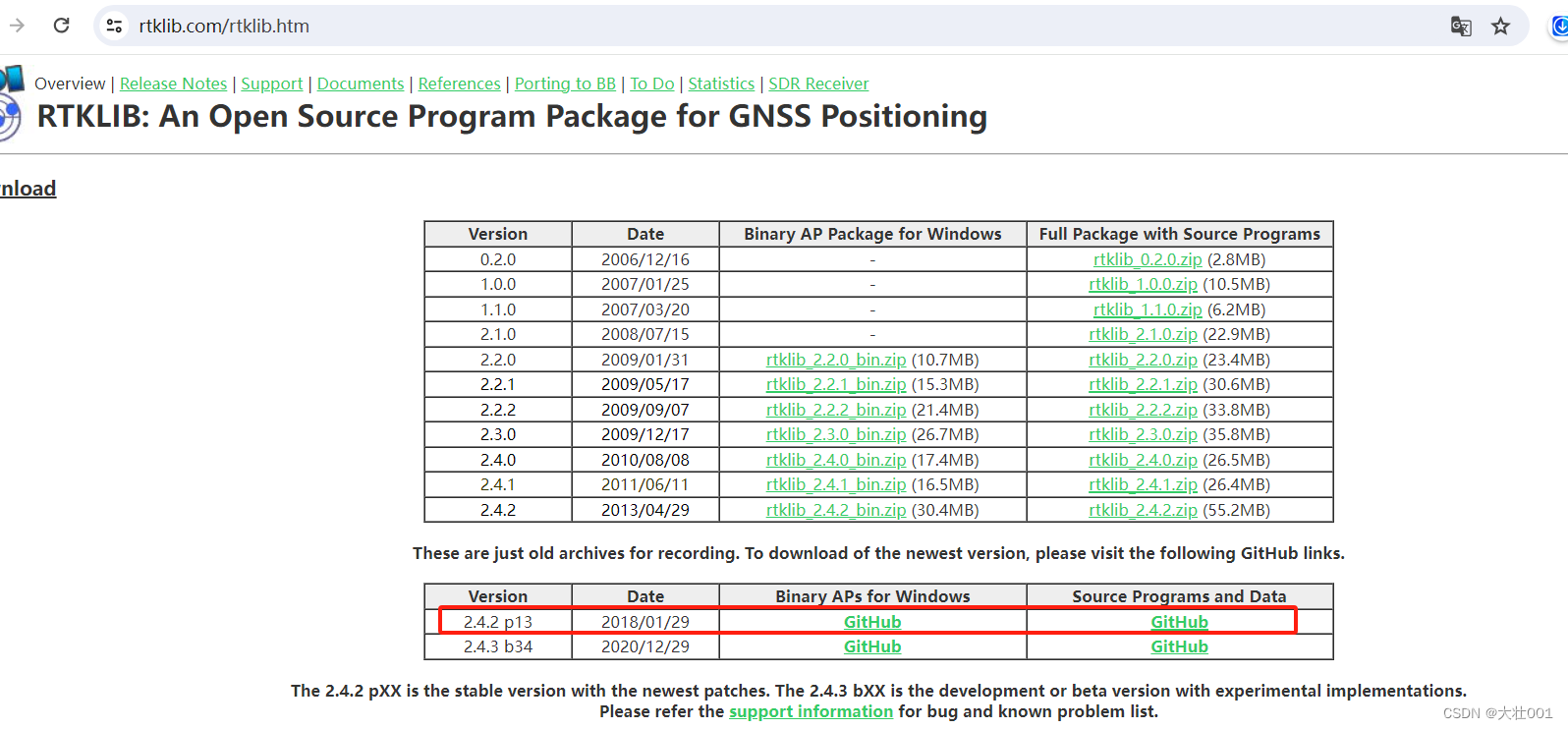Image resolution: width=1568 pixels, height=729 pixels.
Task: Download rtklib_2.2.2_bin.zip
Action: [x=836, y=410]
